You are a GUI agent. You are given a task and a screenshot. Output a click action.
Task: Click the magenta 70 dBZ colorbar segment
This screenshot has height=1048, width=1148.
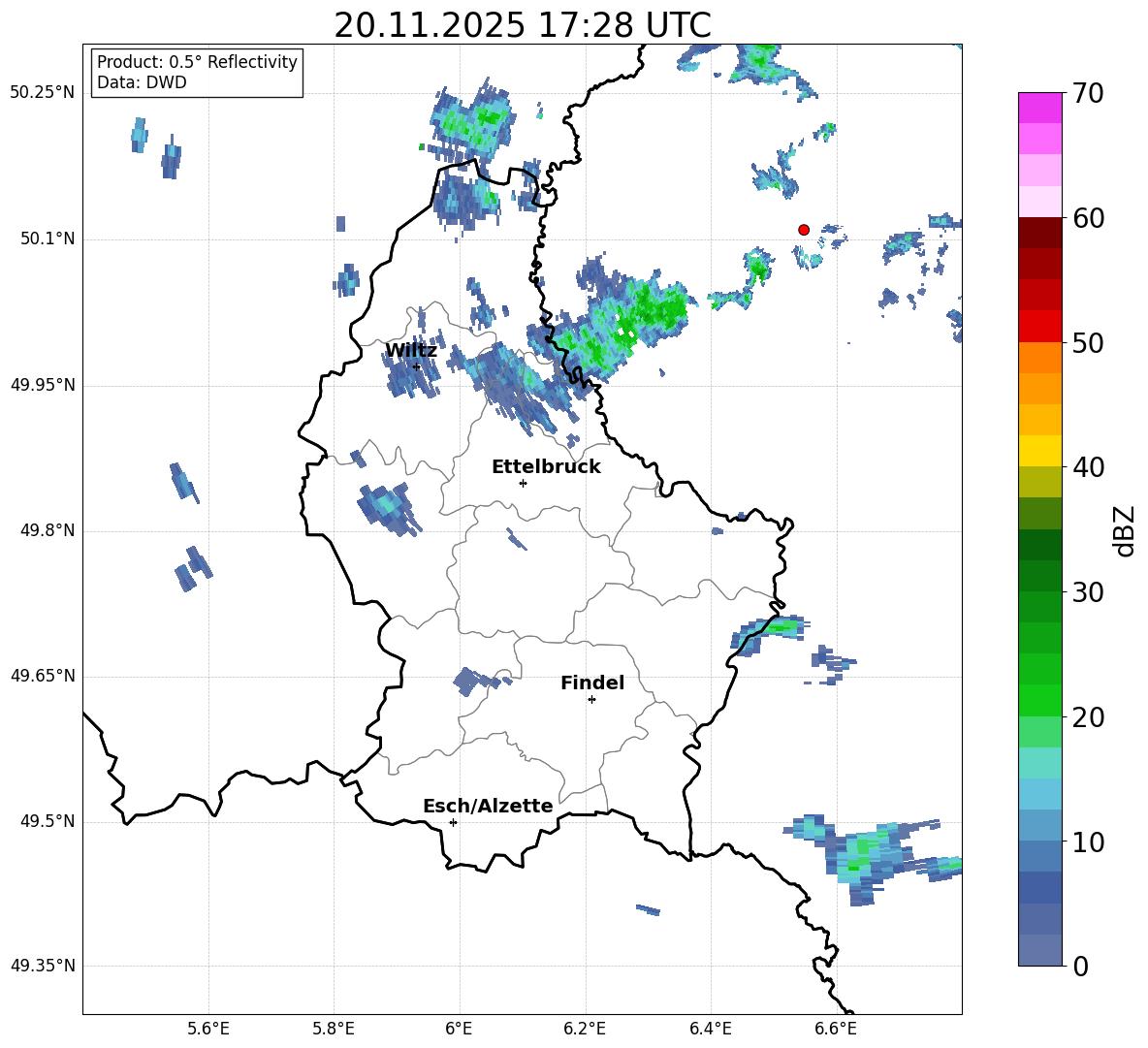click(1039, 108)
